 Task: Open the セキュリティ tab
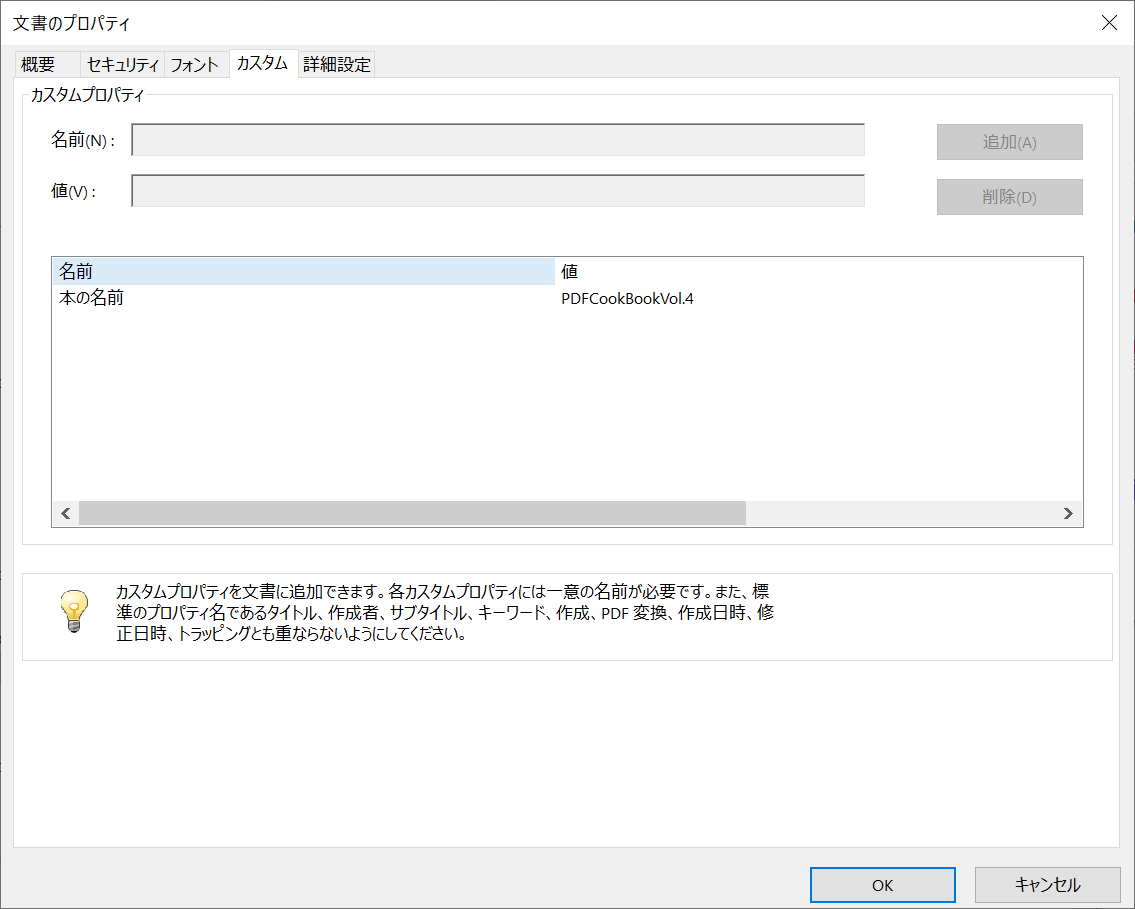[123, 65]
